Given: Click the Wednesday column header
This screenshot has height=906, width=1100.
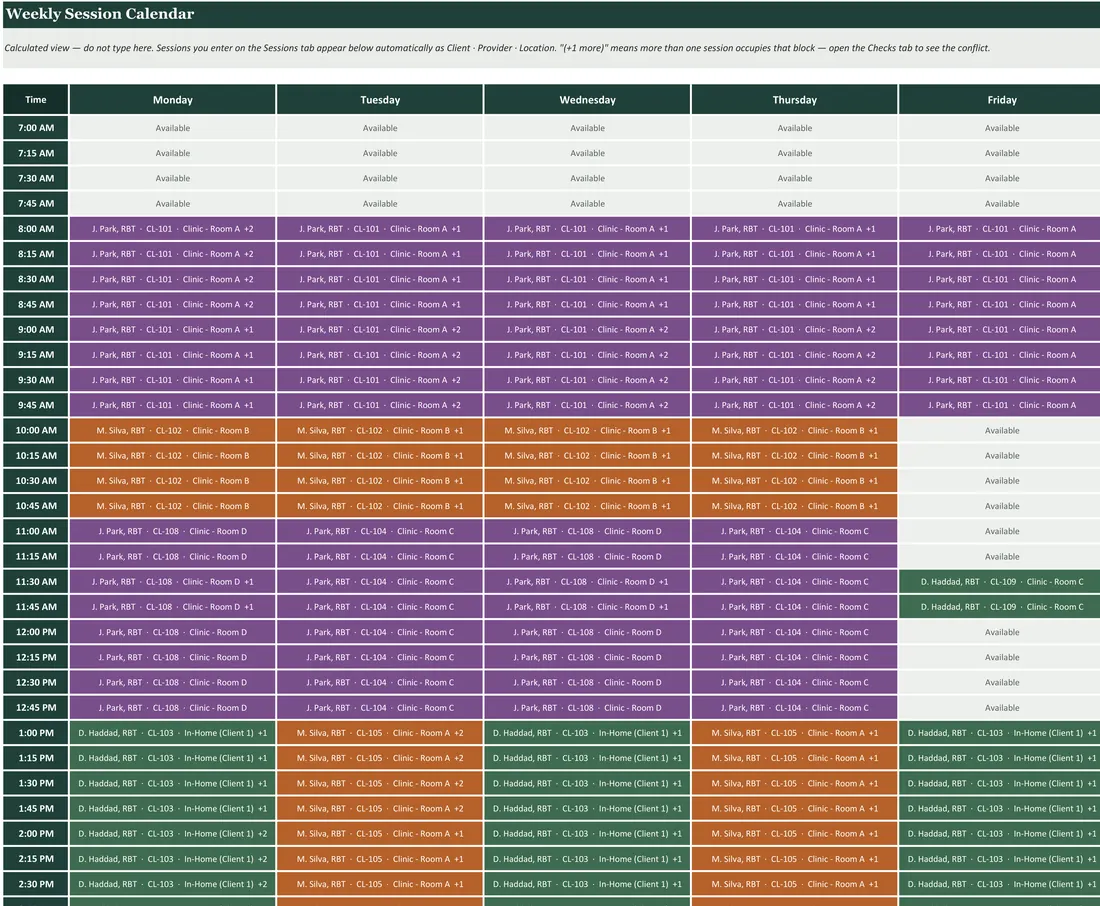Looking at the screenshot, I should [x=587, y=100].
